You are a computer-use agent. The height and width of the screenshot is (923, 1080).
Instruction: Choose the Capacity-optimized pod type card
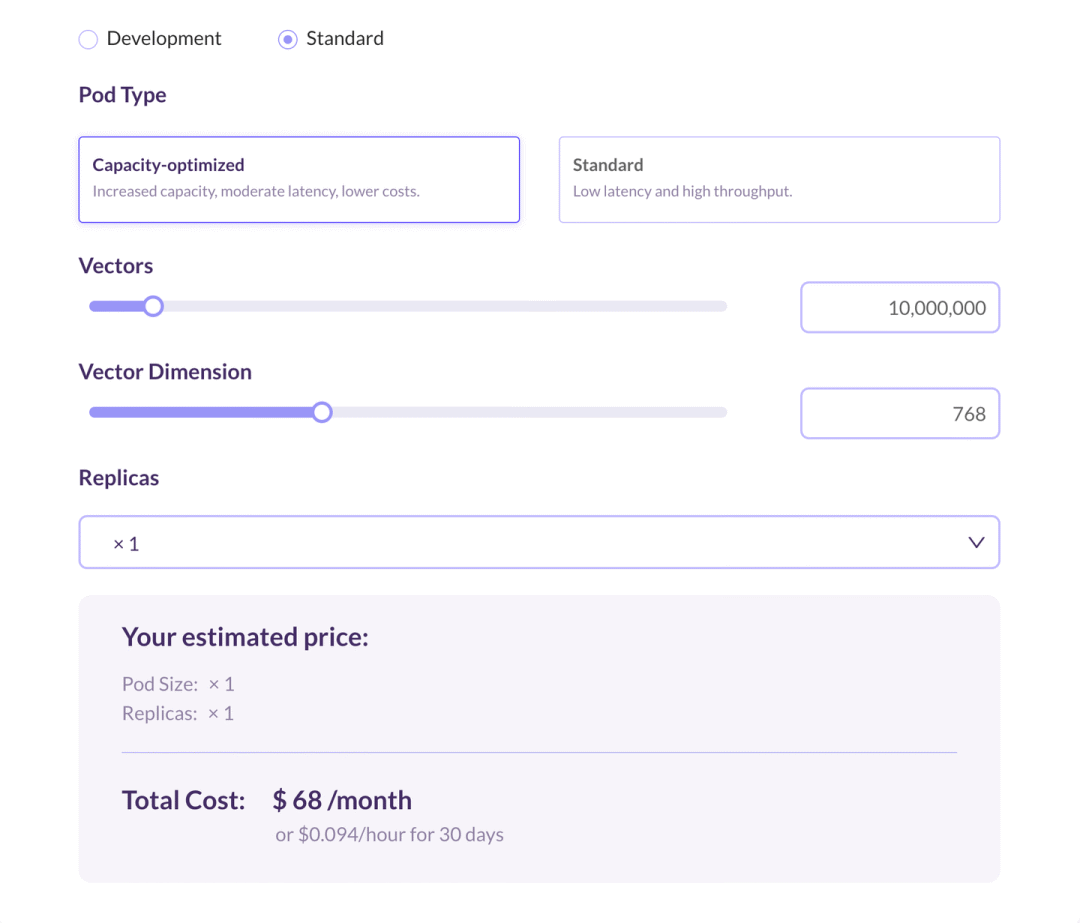299,179
